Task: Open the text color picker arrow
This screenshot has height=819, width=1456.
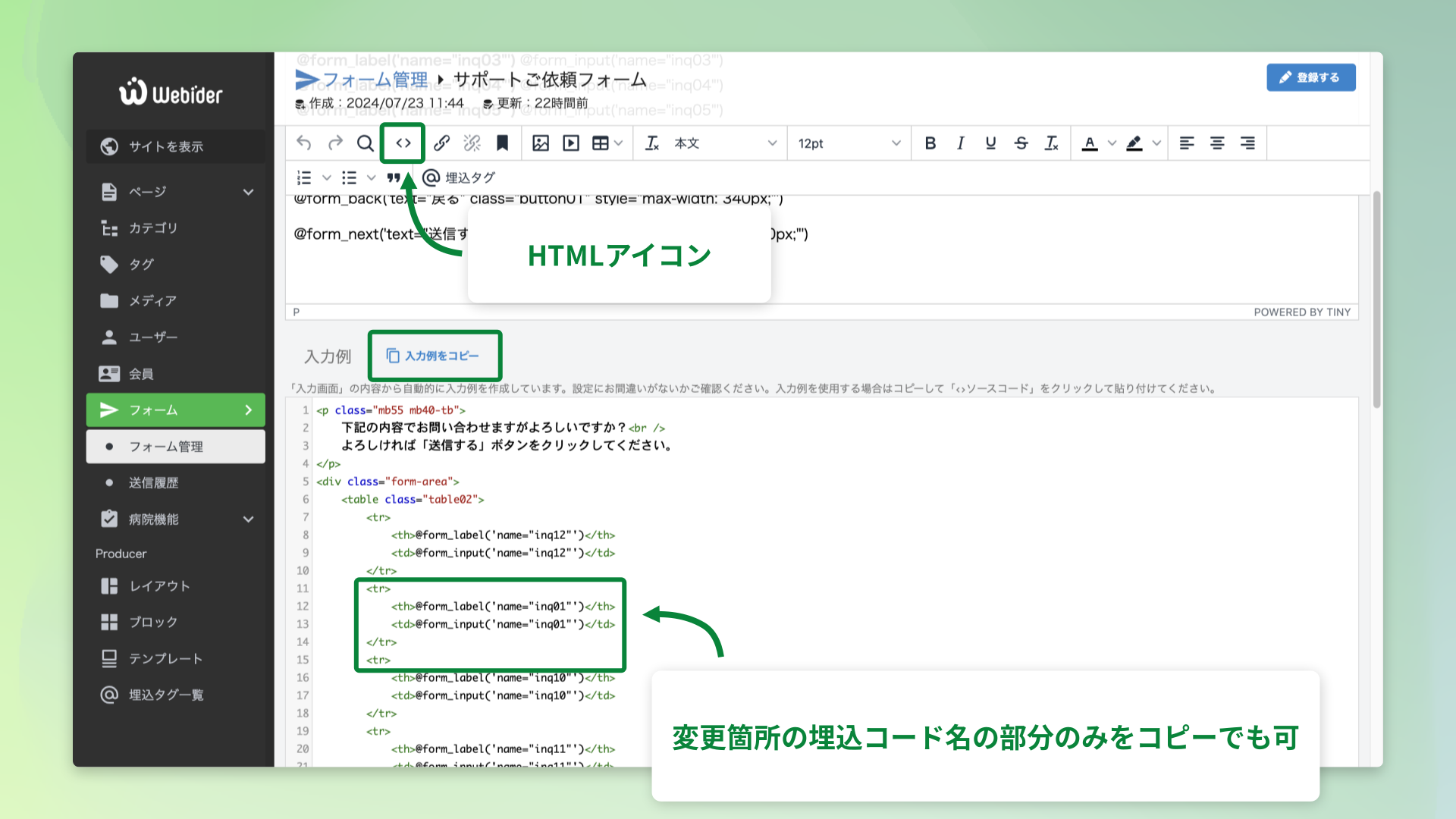Action: tap(1112, 143)
